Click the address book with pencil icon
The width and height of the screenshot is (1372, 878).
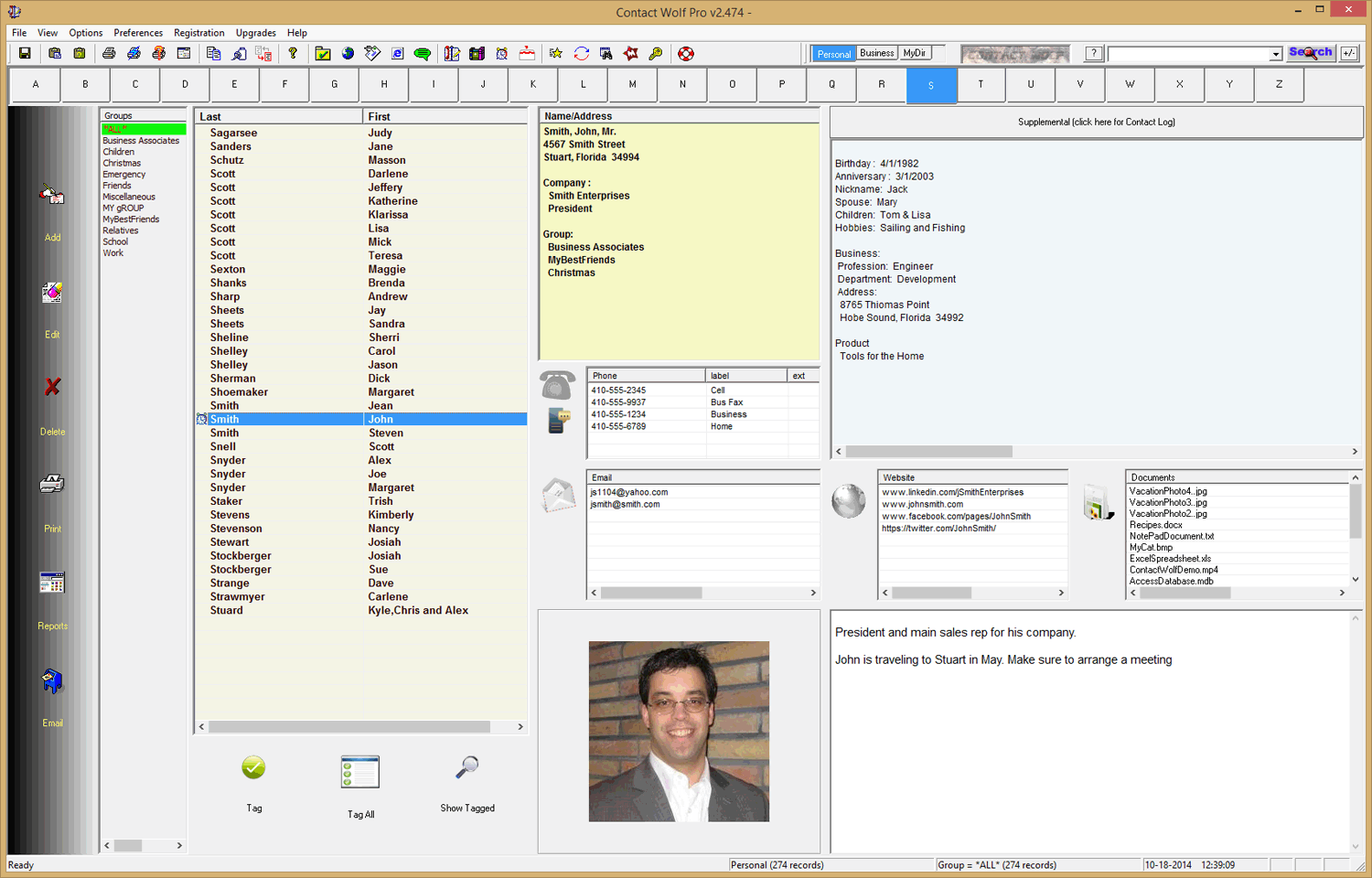[x=452, y=54]
